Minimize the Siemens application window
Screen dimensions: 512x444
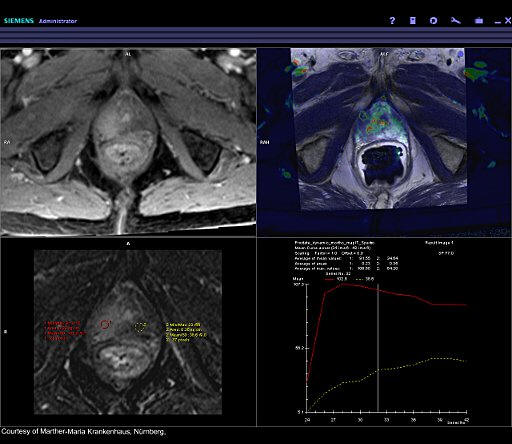(x=498, y=22)
